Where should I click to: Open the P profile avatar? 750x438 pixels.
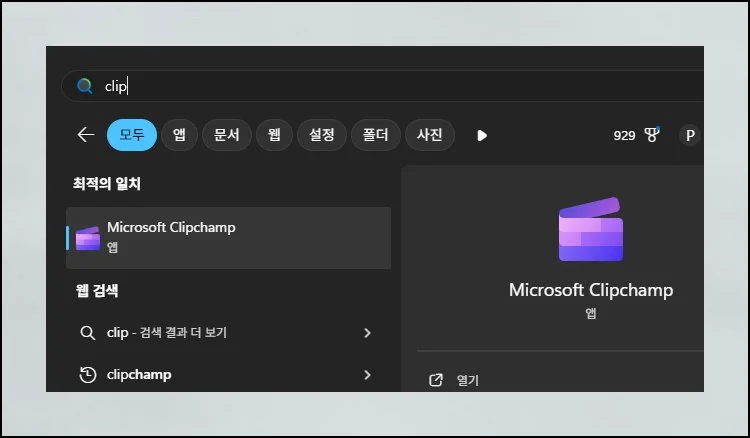tap(690, 135)
